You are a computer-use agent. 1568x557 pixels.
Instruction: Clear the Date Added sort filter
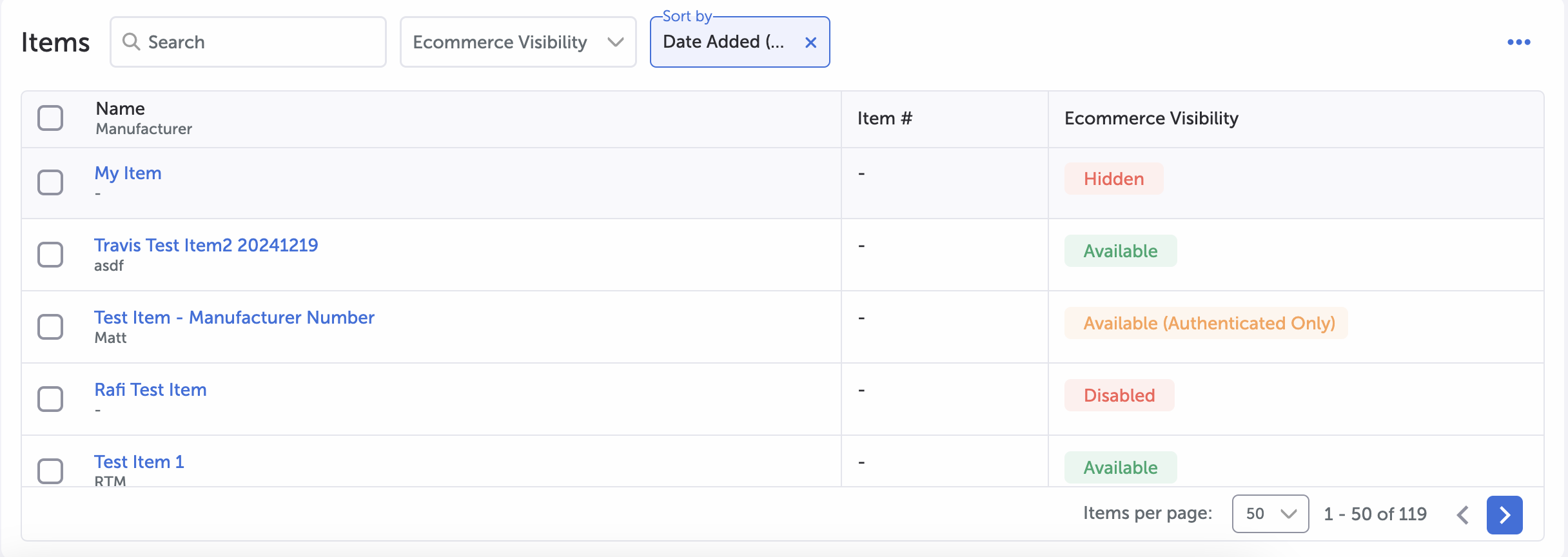(810, 43)
